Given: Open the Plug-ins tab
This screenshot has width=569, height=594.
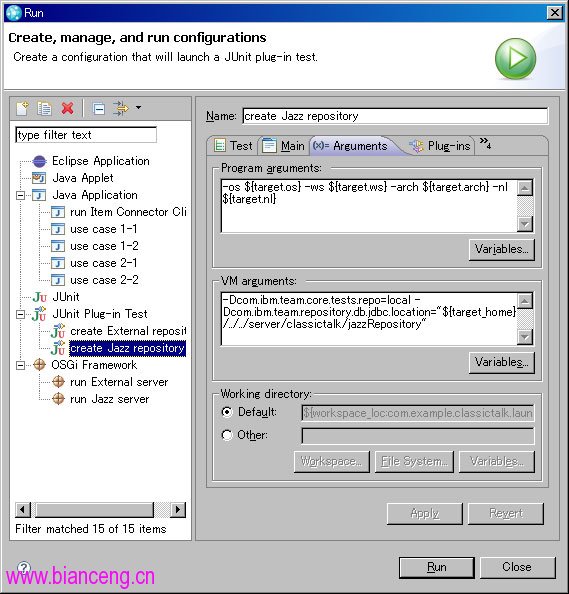Looking at the screenshot, I should (441, 146).
